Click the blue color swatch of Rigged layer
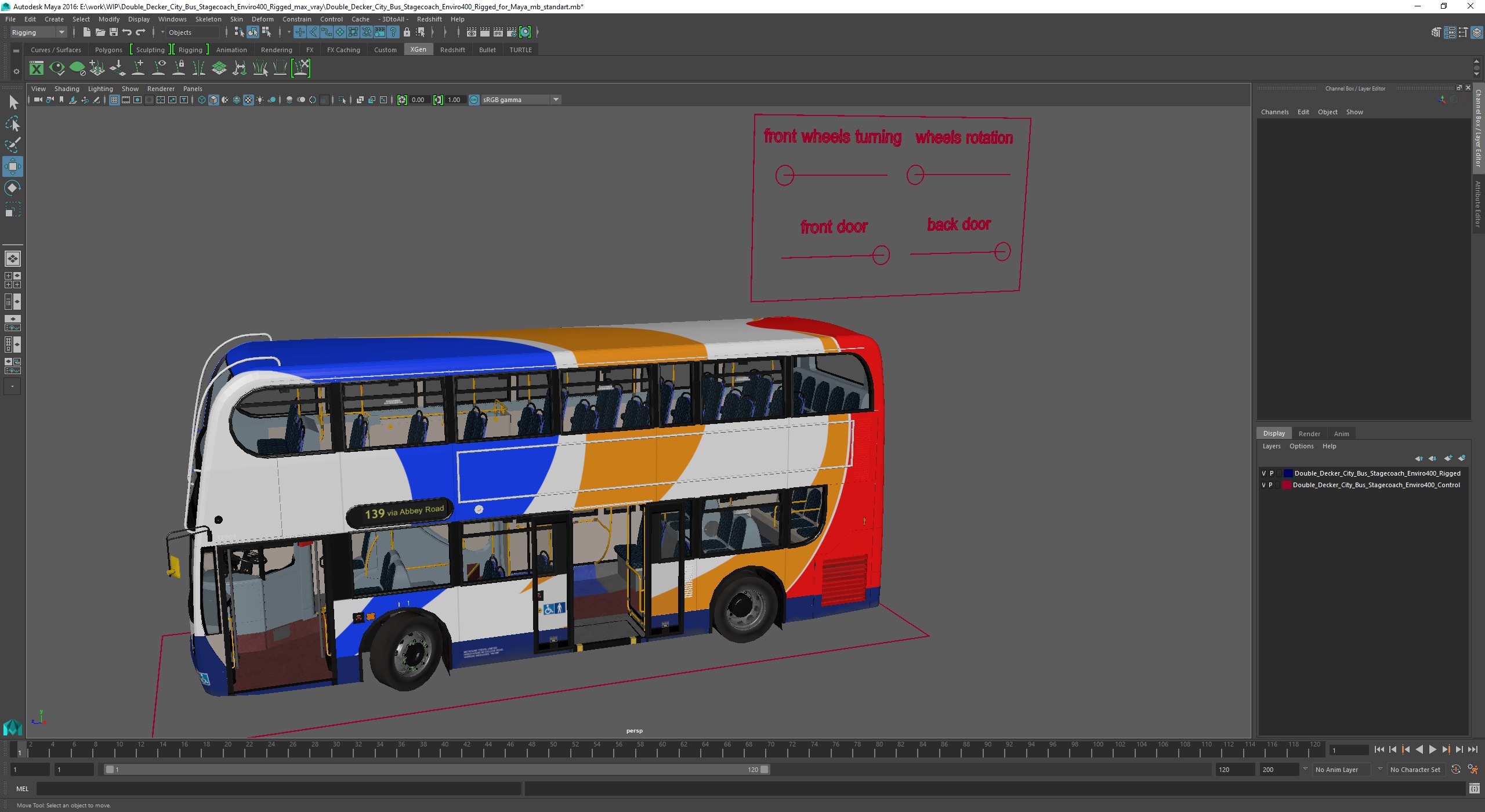Viewport: 1485px width, 812px height. coord(1288,473)
